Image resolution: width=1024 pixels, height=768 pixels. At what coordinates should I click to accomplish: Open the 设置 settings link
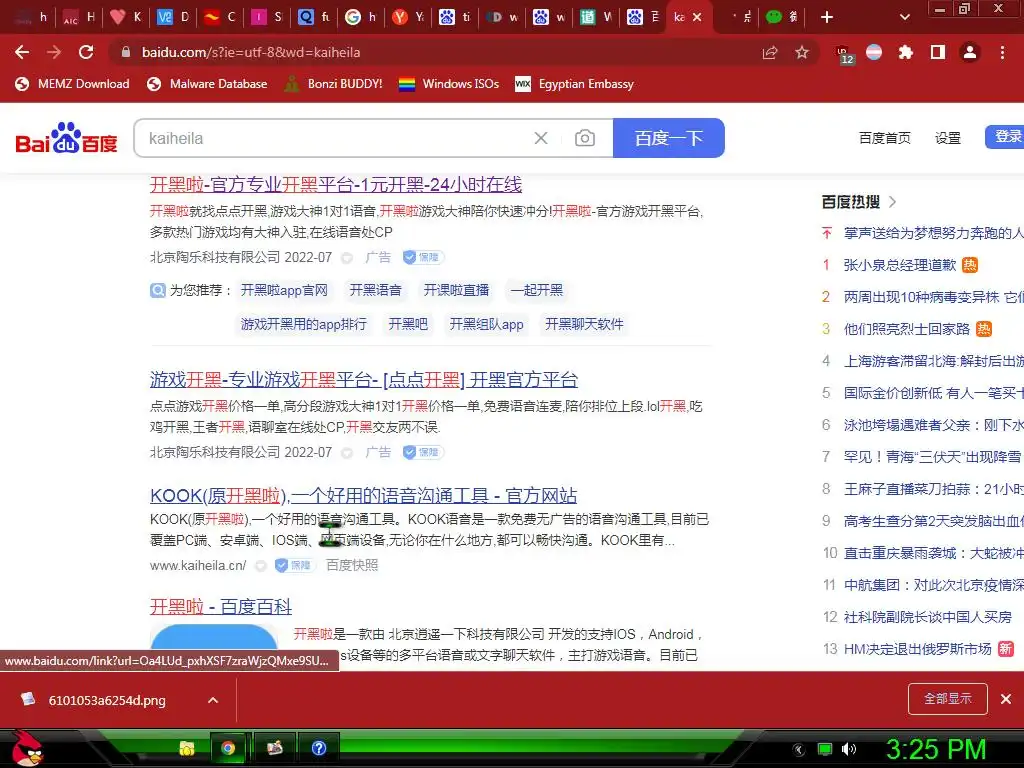[948, 138]
